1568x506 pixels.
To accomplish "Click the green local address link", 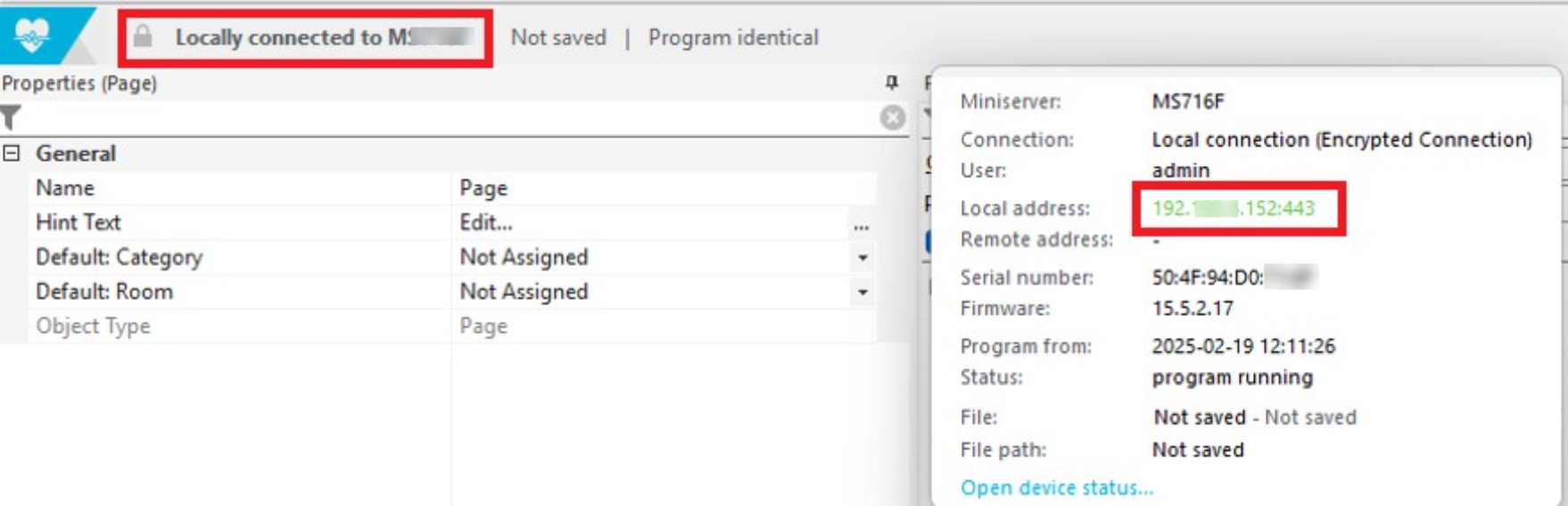I will point(1233,209).
